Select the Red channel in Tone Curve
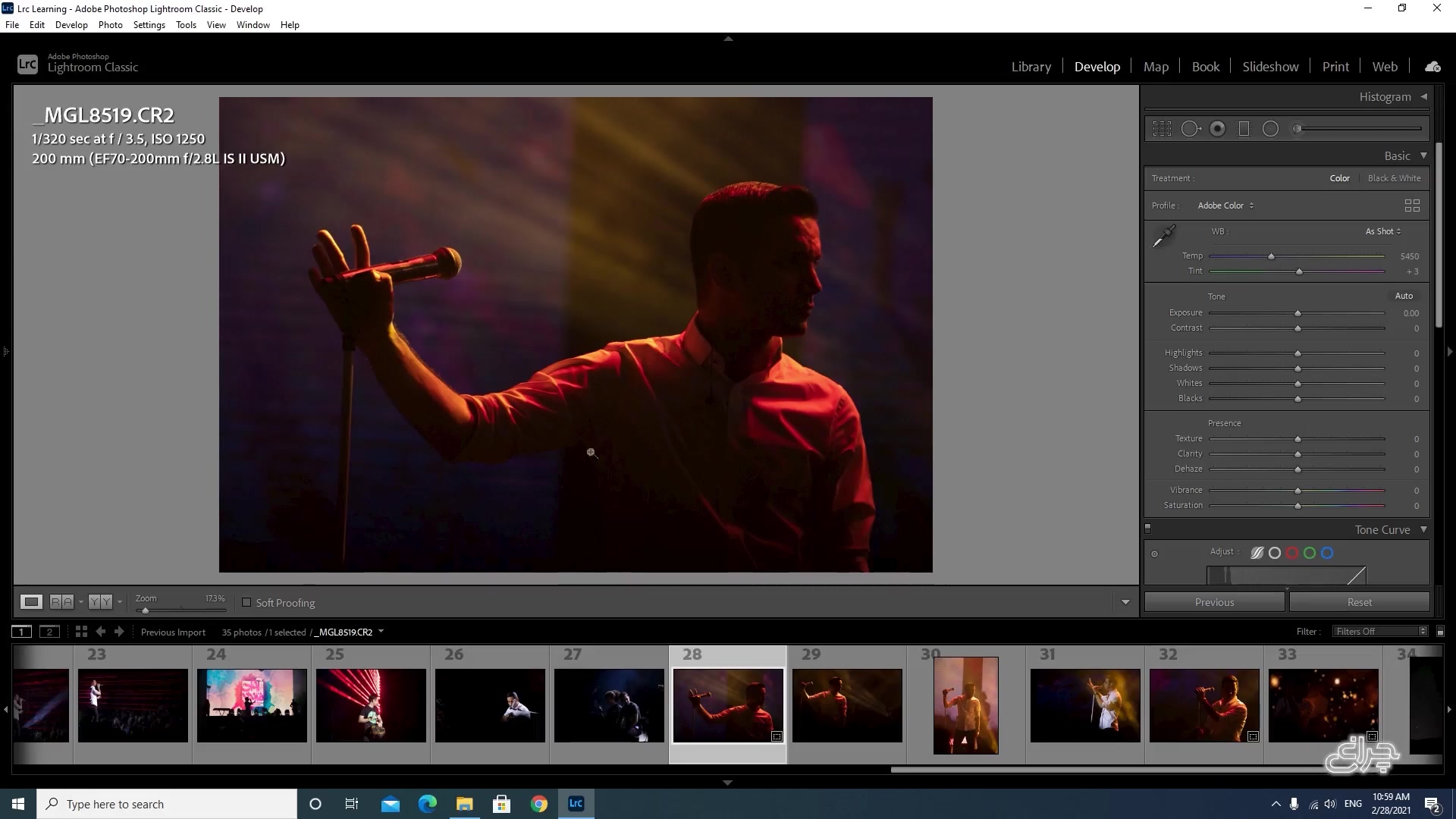Screen dimensions: 1456x819 pos(1292,553)
